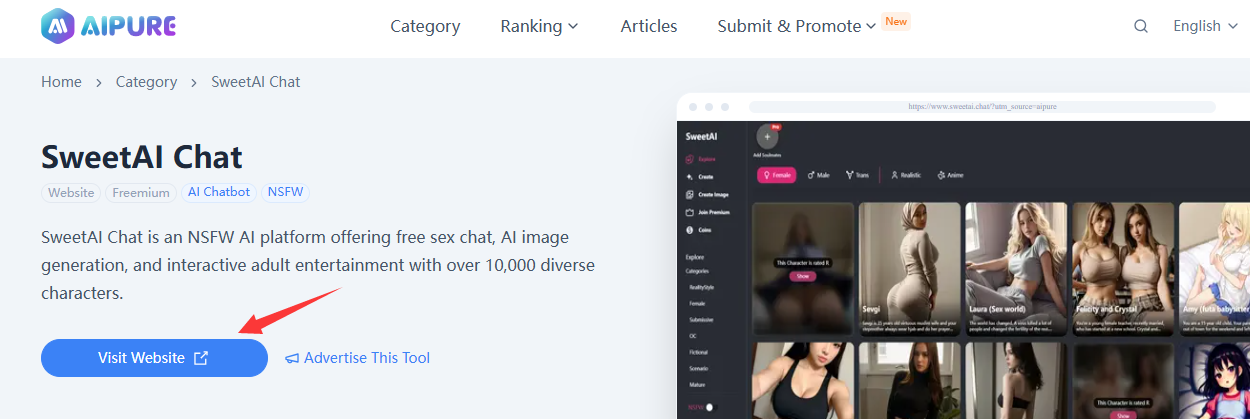Expand the Submit & Promote dropdown
Screen dimensions: 1250x420
tap(796, 26)
